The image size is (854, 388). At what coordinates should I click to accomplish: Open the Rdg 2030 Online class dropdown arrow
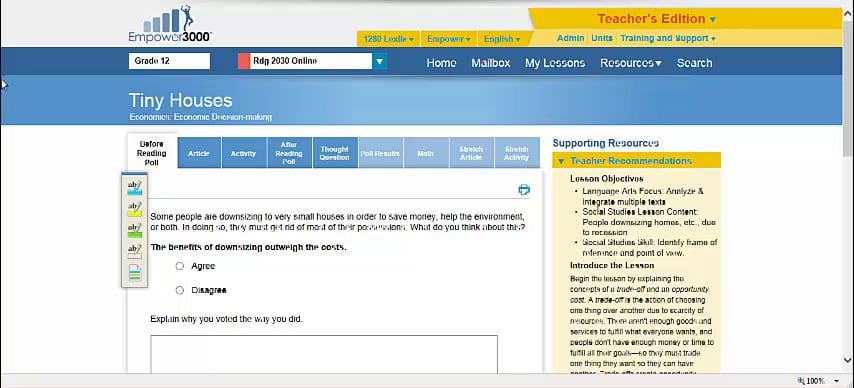tap(380, 62)
